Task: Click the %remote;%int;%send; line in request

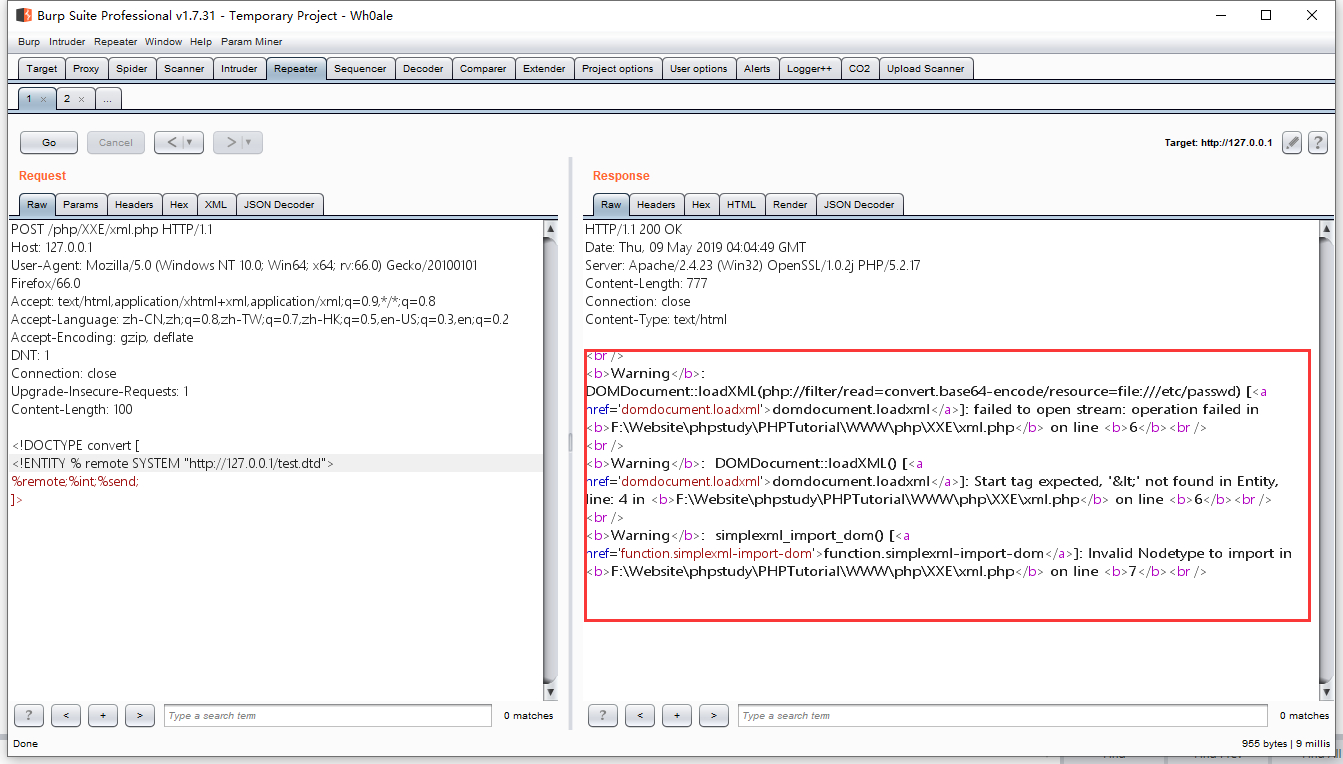Action: [x=75, y=481]
